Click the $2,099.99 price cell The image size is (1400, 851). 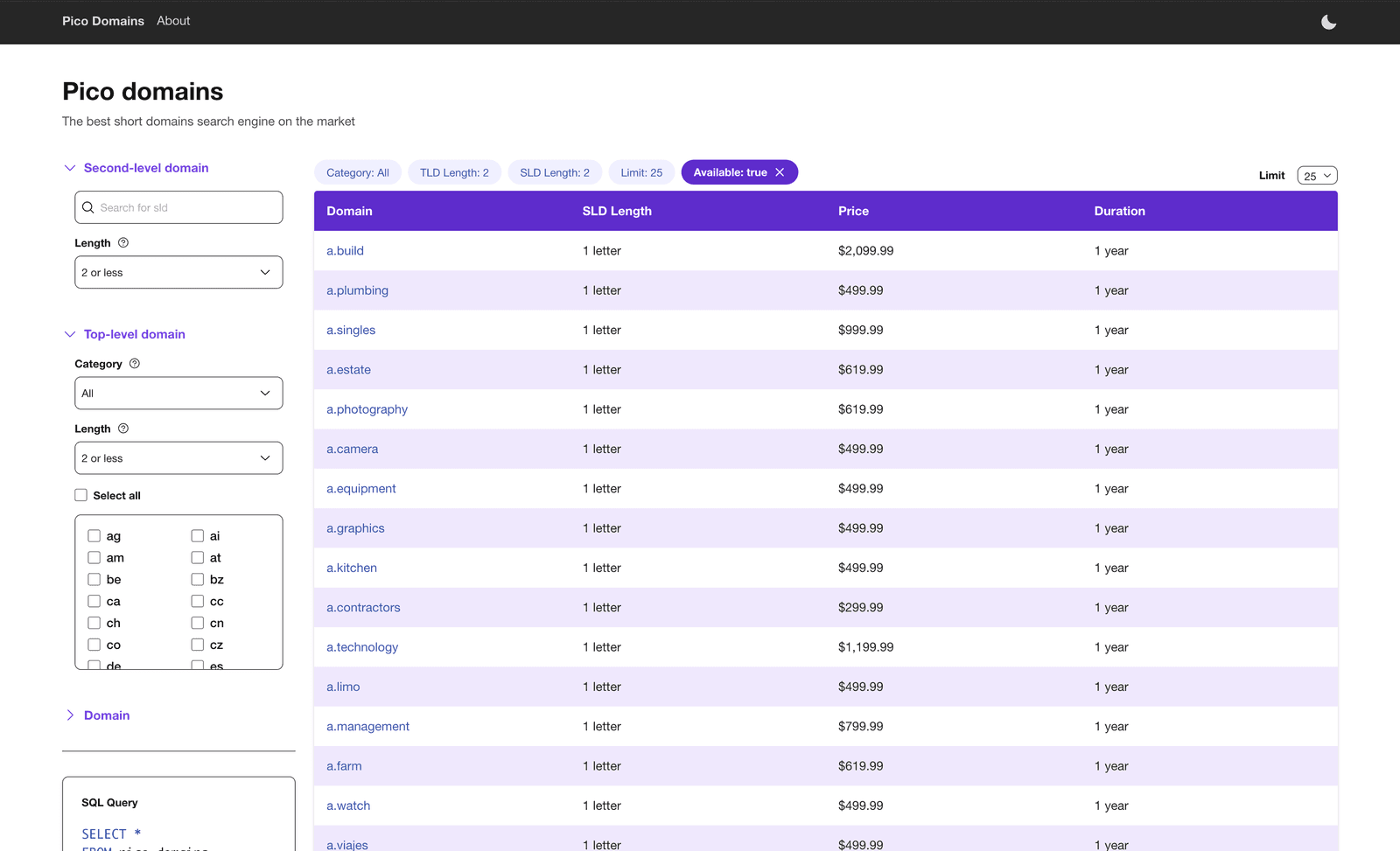(x=865, y=251)
